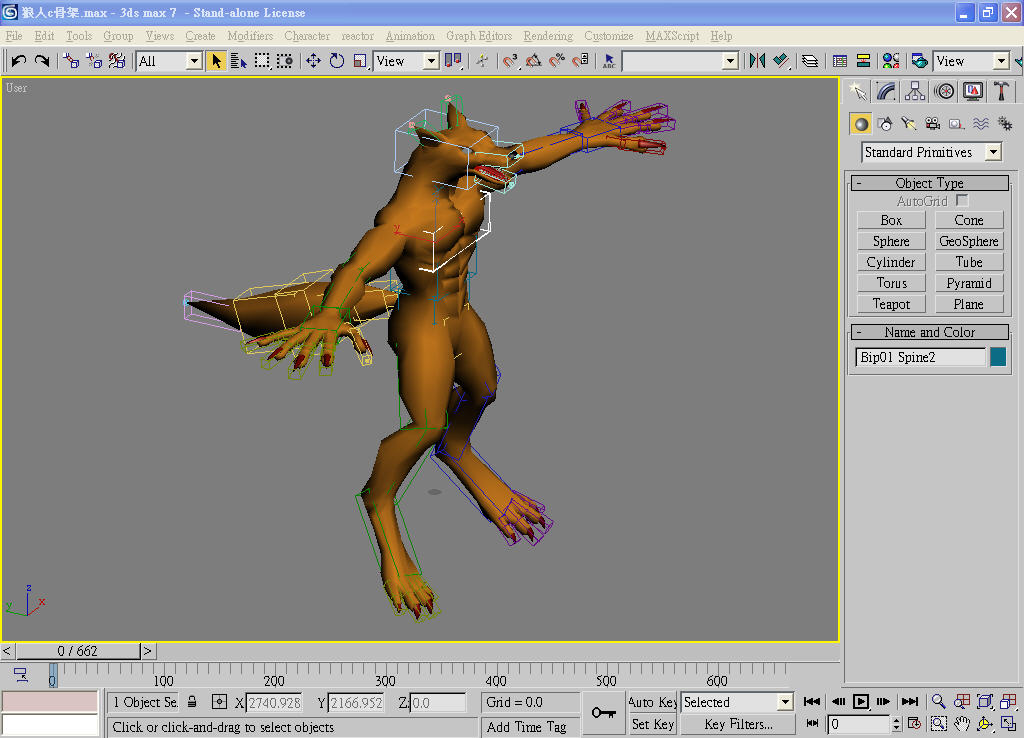Click the Pan View hand icon
The height and width of the screenshot is (738, 1024).
coord(962,723)
